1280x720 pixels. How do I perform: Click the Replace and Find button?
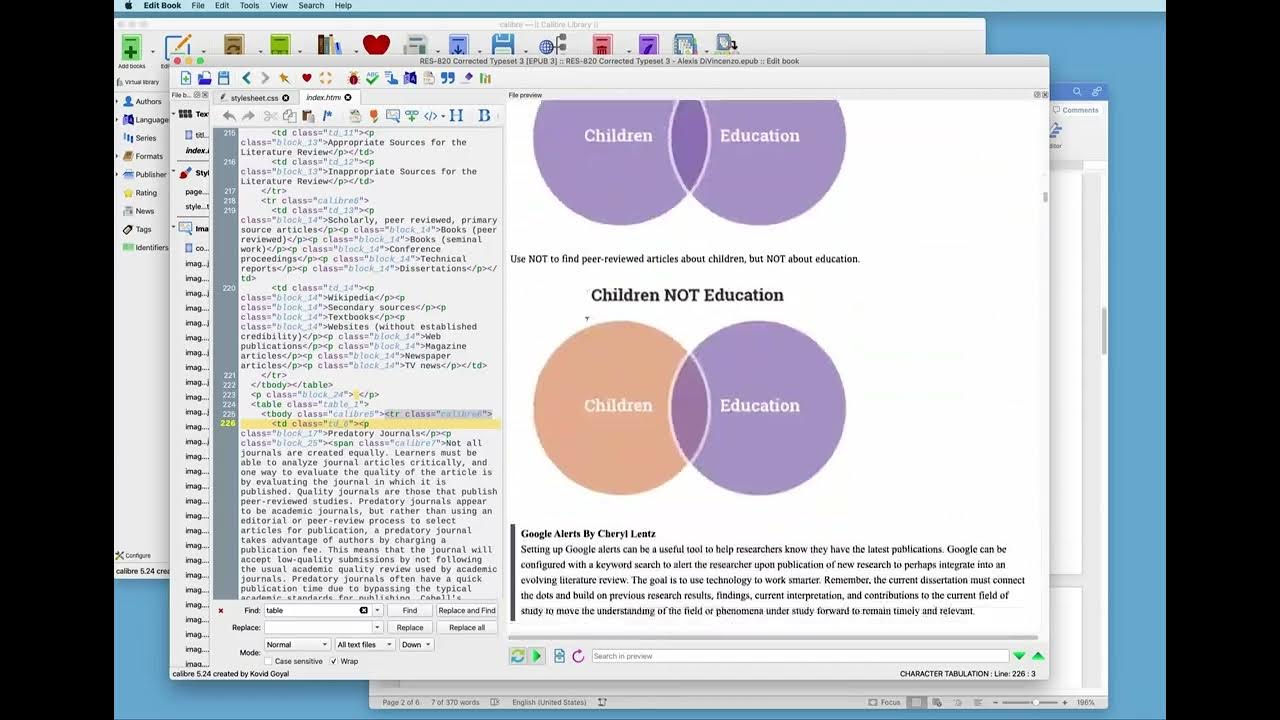tap(467, 610)
